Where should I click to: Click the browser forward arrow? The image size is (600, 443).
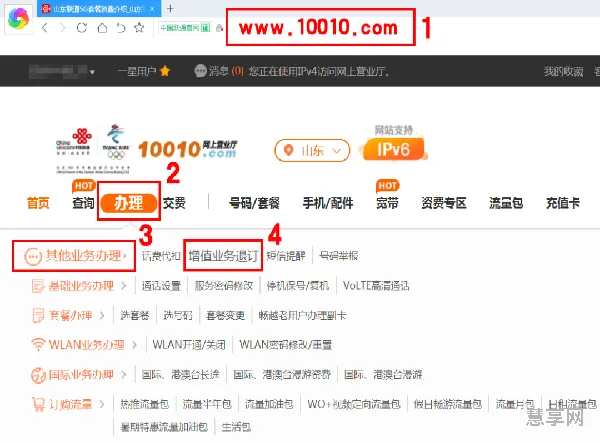coord(62,28)
